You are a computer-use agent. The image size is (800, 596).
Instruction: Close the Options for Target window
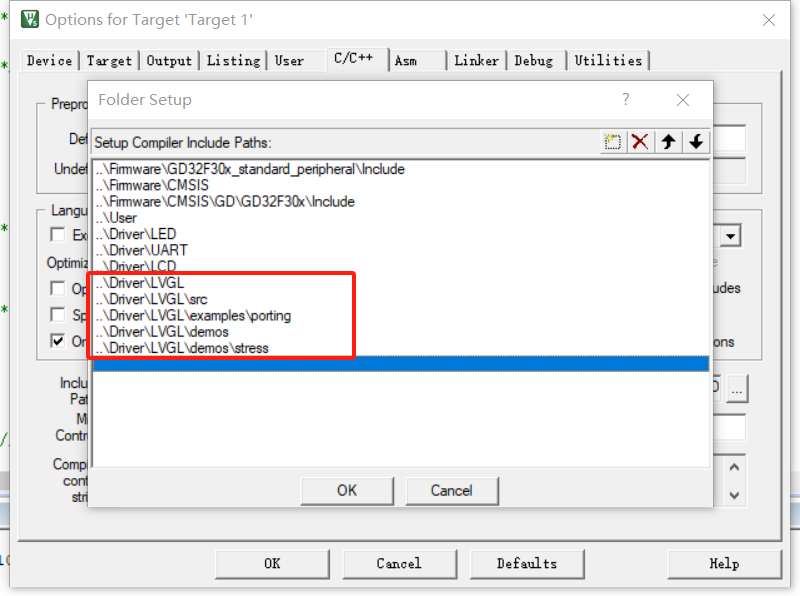click(768, 20)
